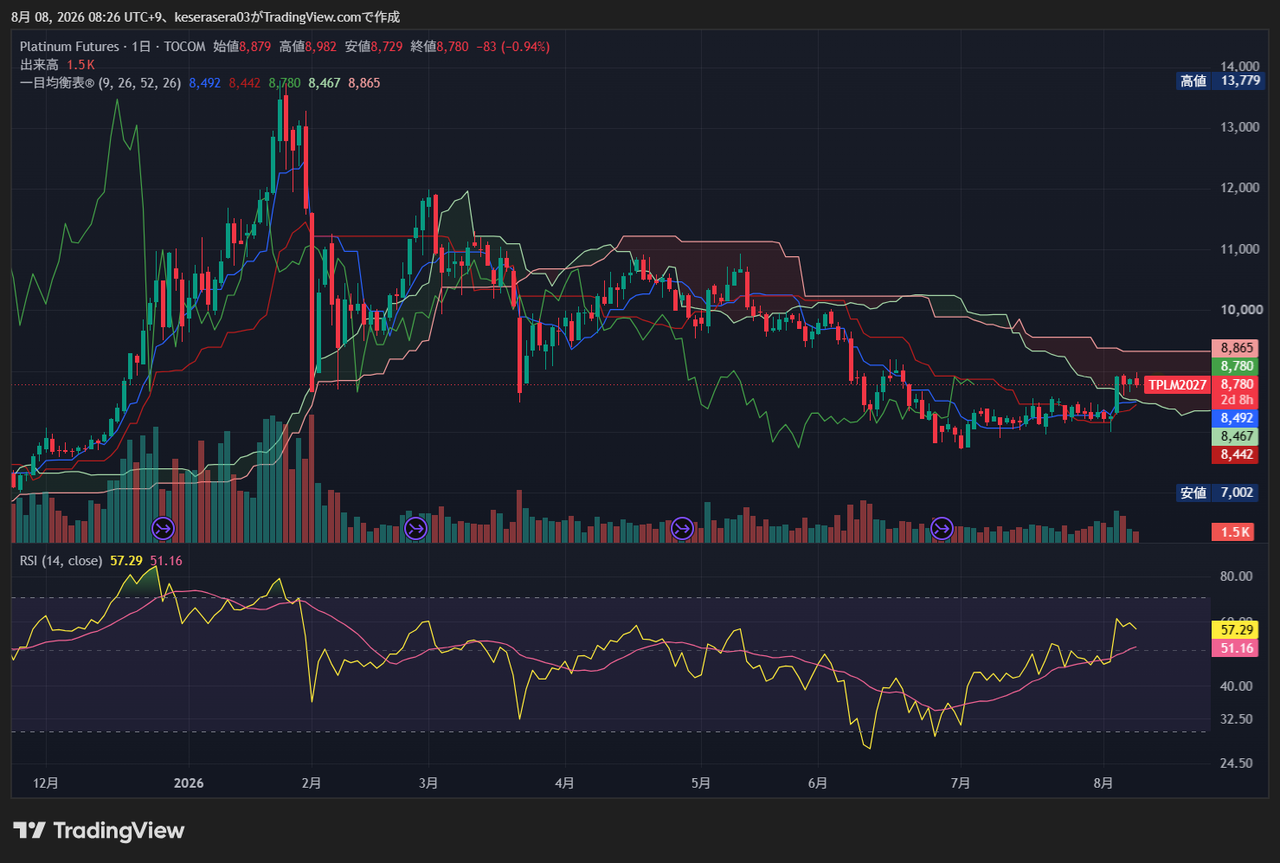Click the header line mentioning keserasera03 and TradingView.com
The image size is (1280, 863).
(206, 16)
